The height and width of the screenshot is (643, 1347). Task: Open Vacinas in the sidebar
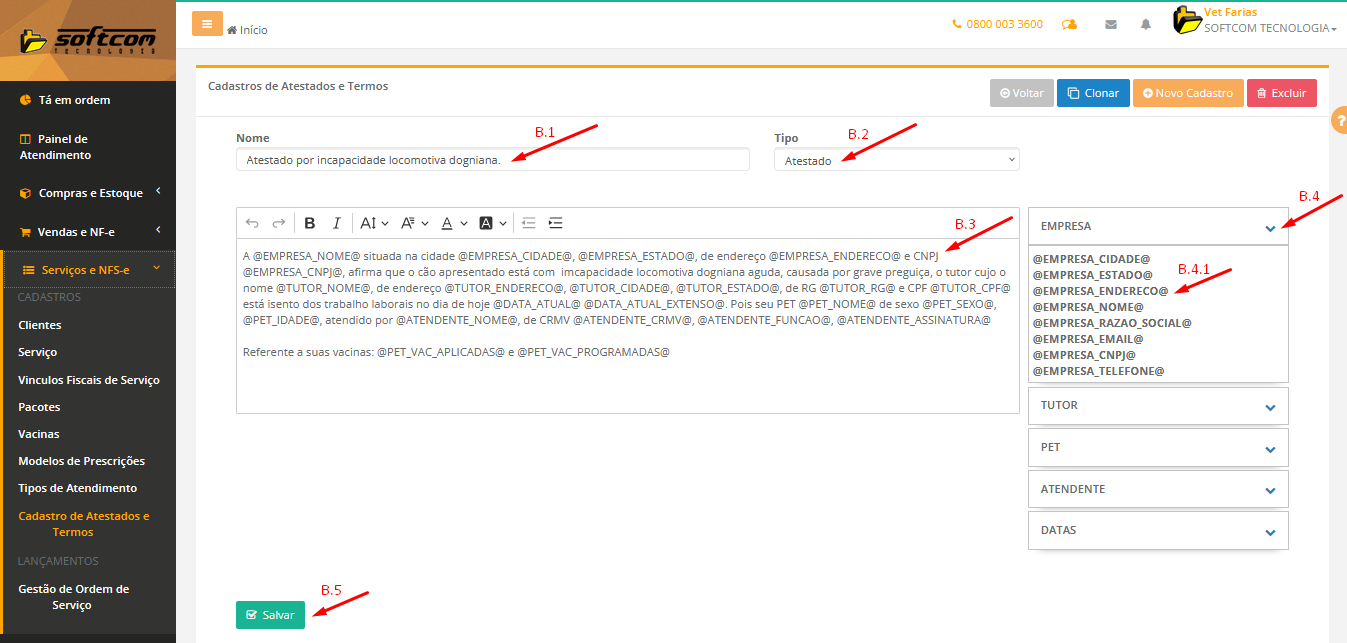coord(39,434)
